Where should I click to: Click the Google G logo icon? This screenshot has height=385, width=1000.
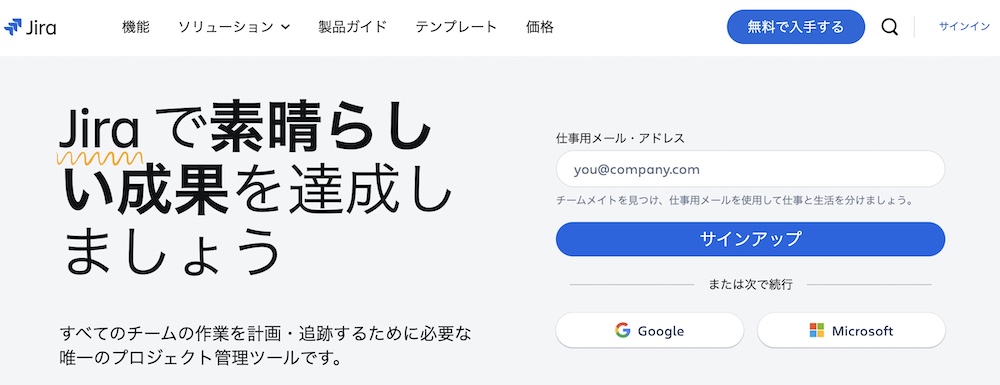tap(622, 330)
